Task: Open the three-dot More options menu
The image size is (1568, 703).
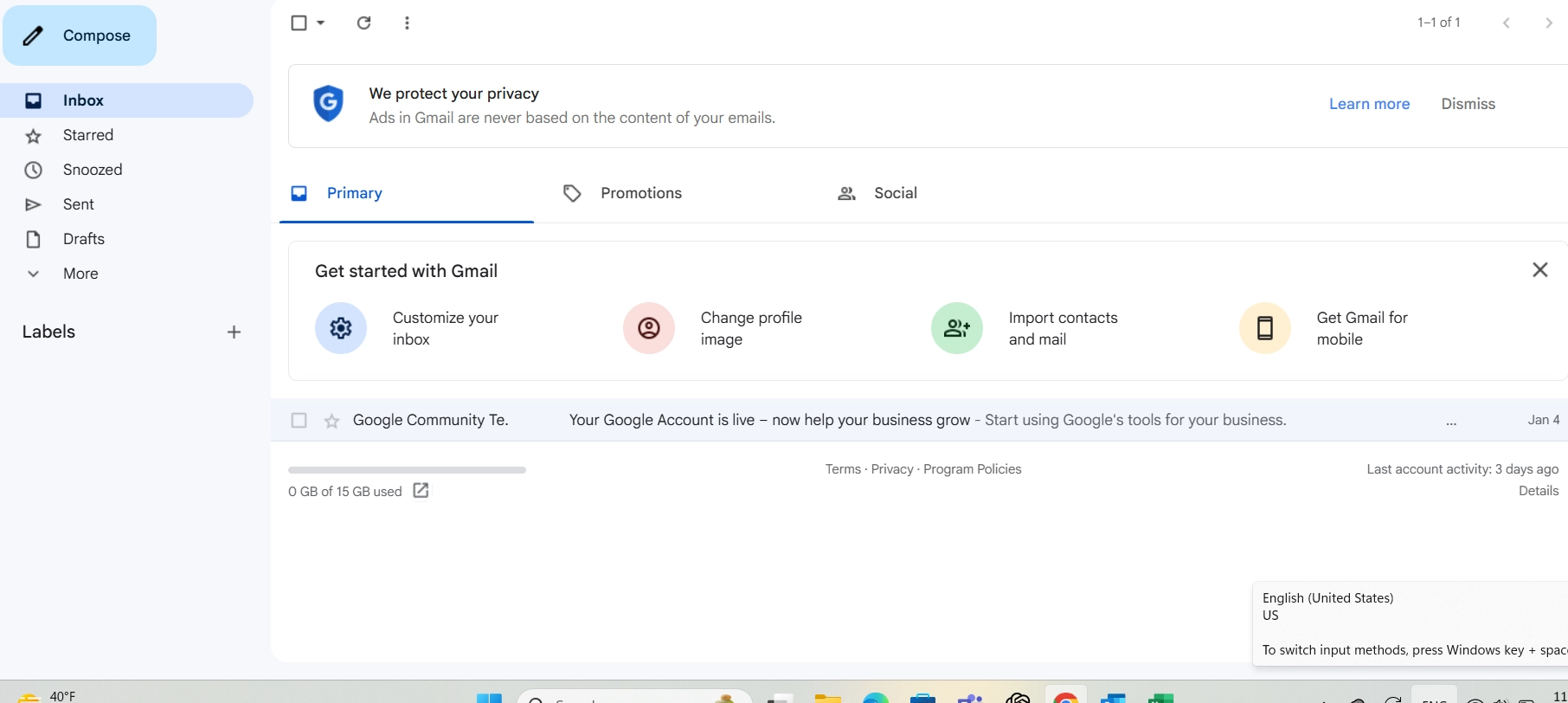Action: coord(407,23)
